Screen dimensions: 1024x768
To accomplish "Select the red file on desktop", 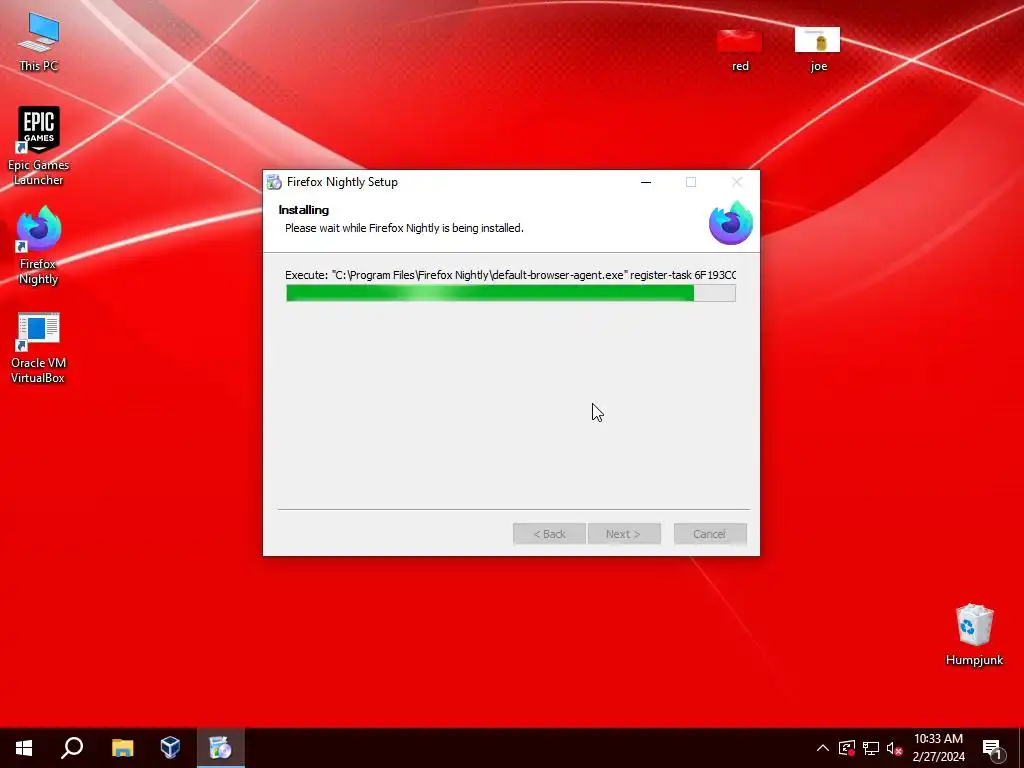I will 739,49.
